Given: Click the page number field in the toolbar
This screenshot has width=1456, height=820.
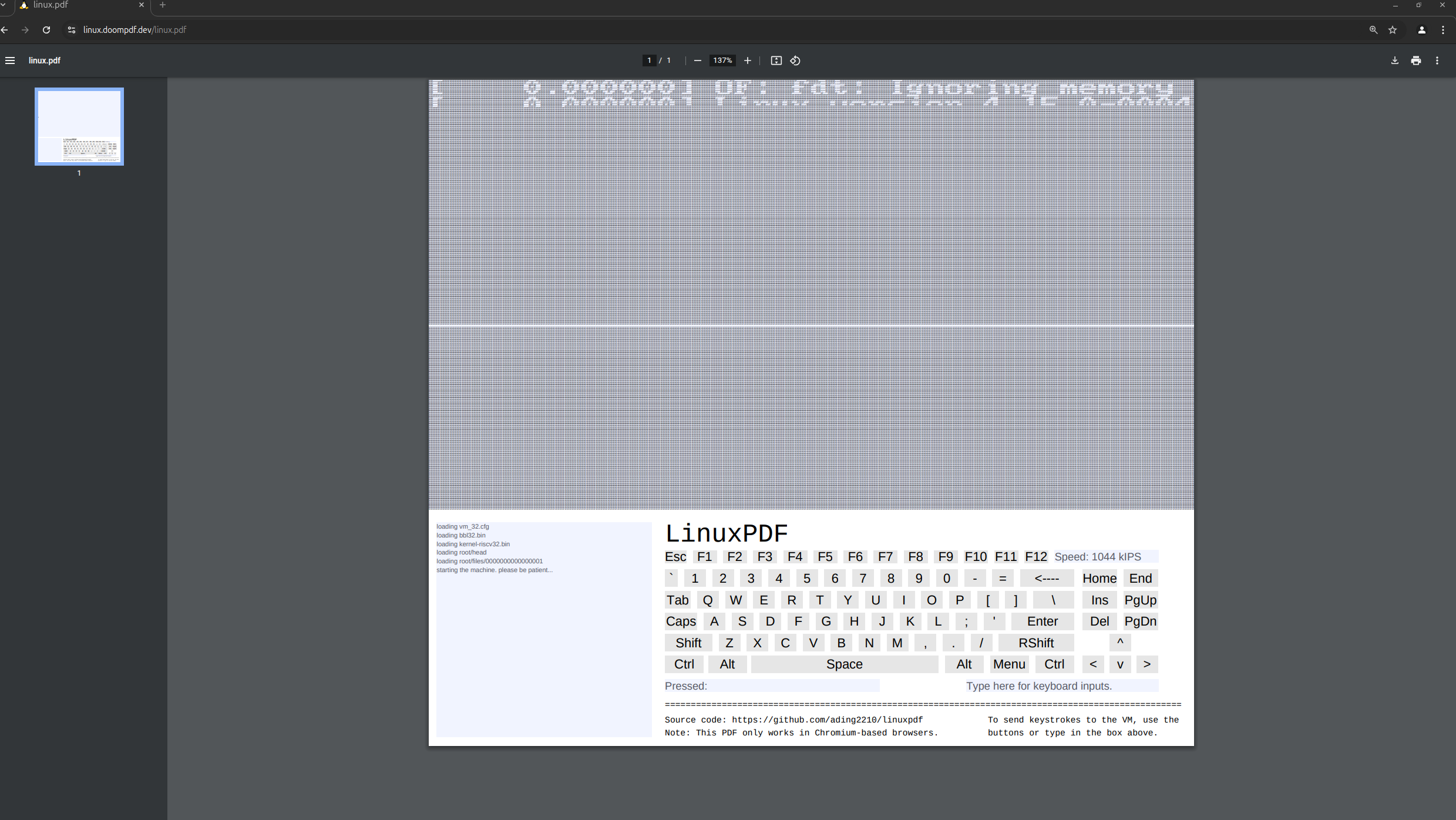Looking at the screenshot, I should (648, 60).
